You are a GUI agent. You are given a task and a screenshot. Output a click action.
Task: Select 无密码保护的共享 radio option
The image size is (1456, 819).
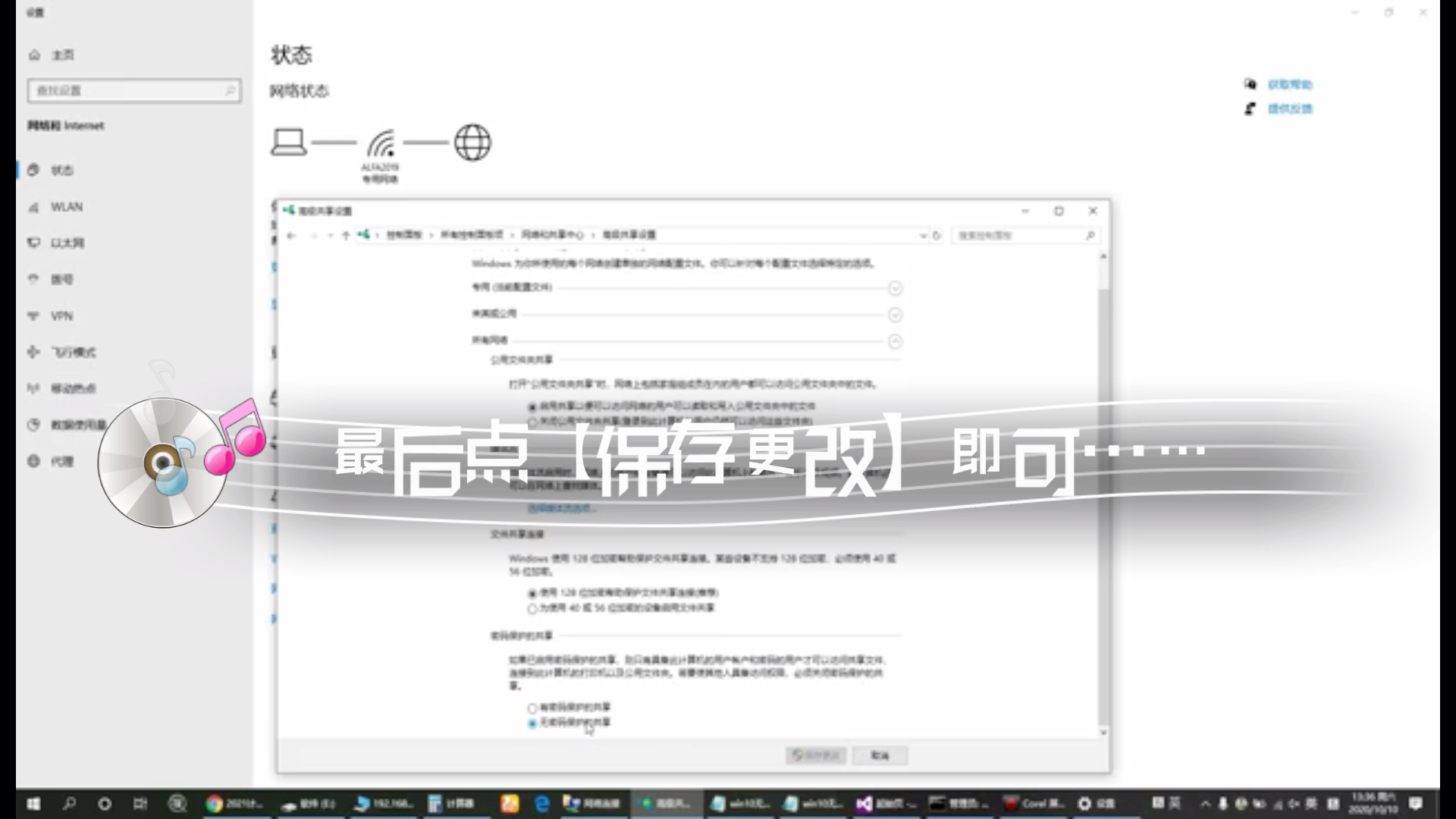tap(532, 723)
